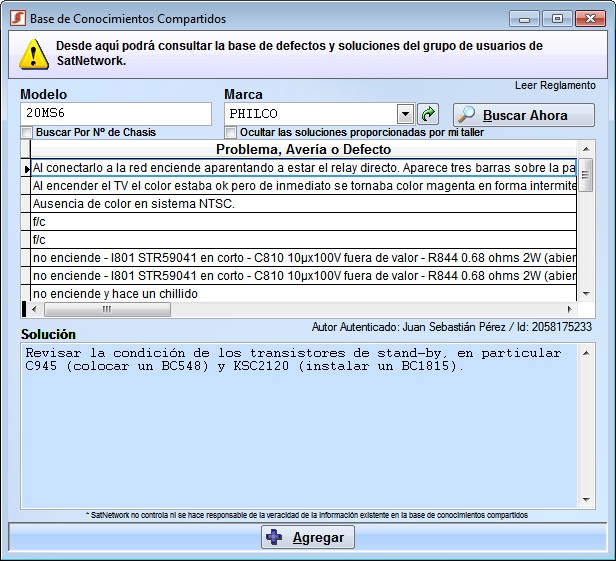Click the problems grid vertical scrollbar thumb
This screenshot has height=561, width=616.
(586, 175)
